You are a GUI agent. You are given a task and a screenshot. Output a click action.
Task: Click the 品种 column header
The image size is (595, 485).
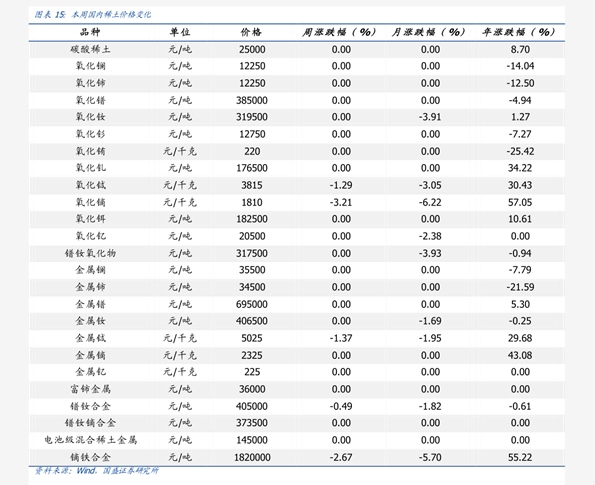(x=90, y=32)
